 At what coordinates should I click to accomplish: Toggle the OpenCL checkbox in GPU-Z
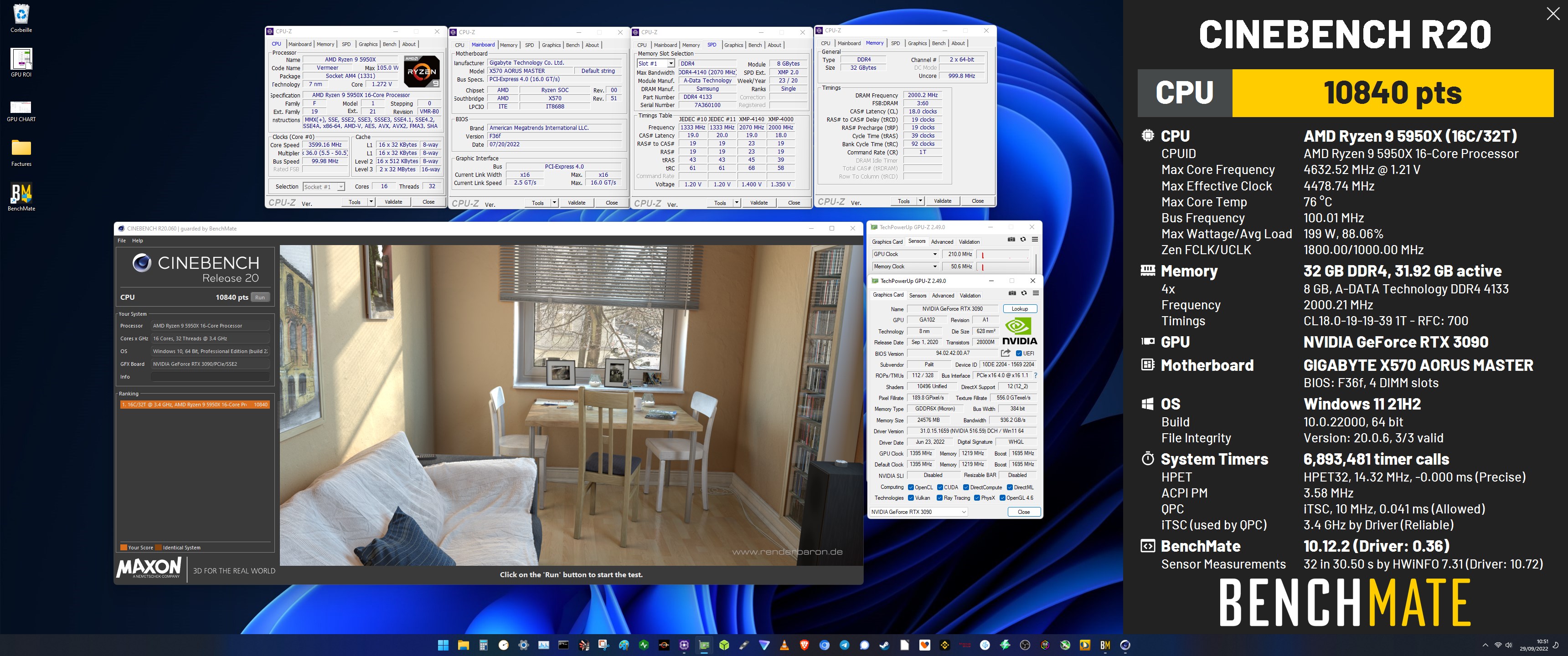[911, 487]
